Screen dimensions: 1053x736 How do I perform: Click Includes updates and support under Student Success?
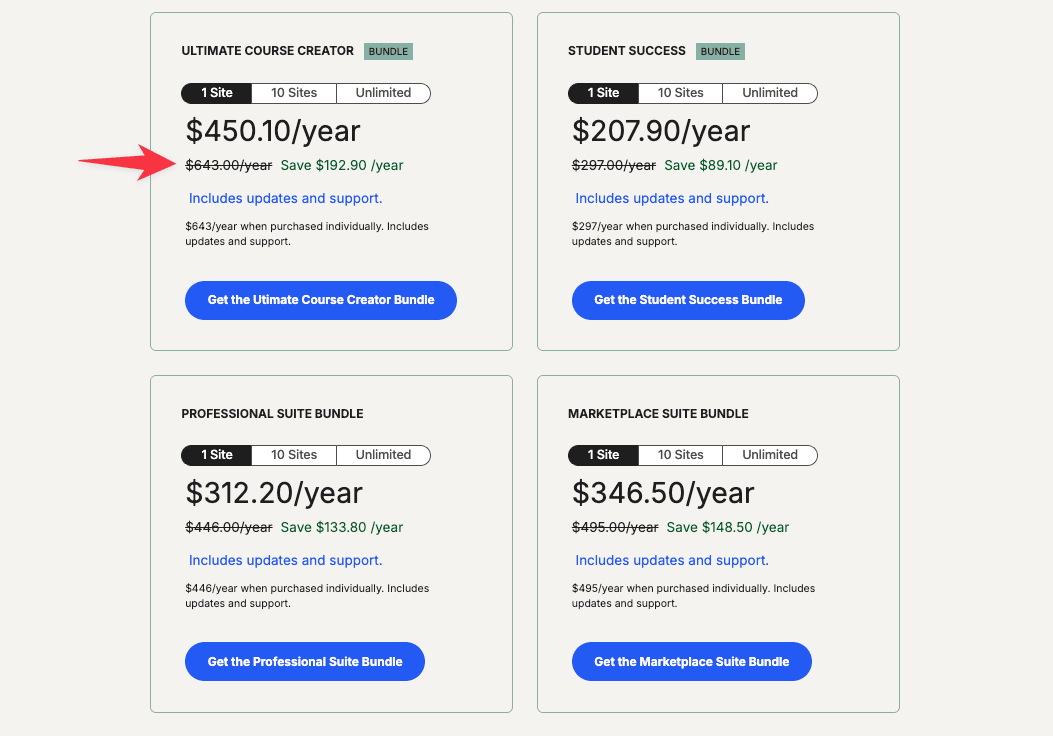[672, 198]
